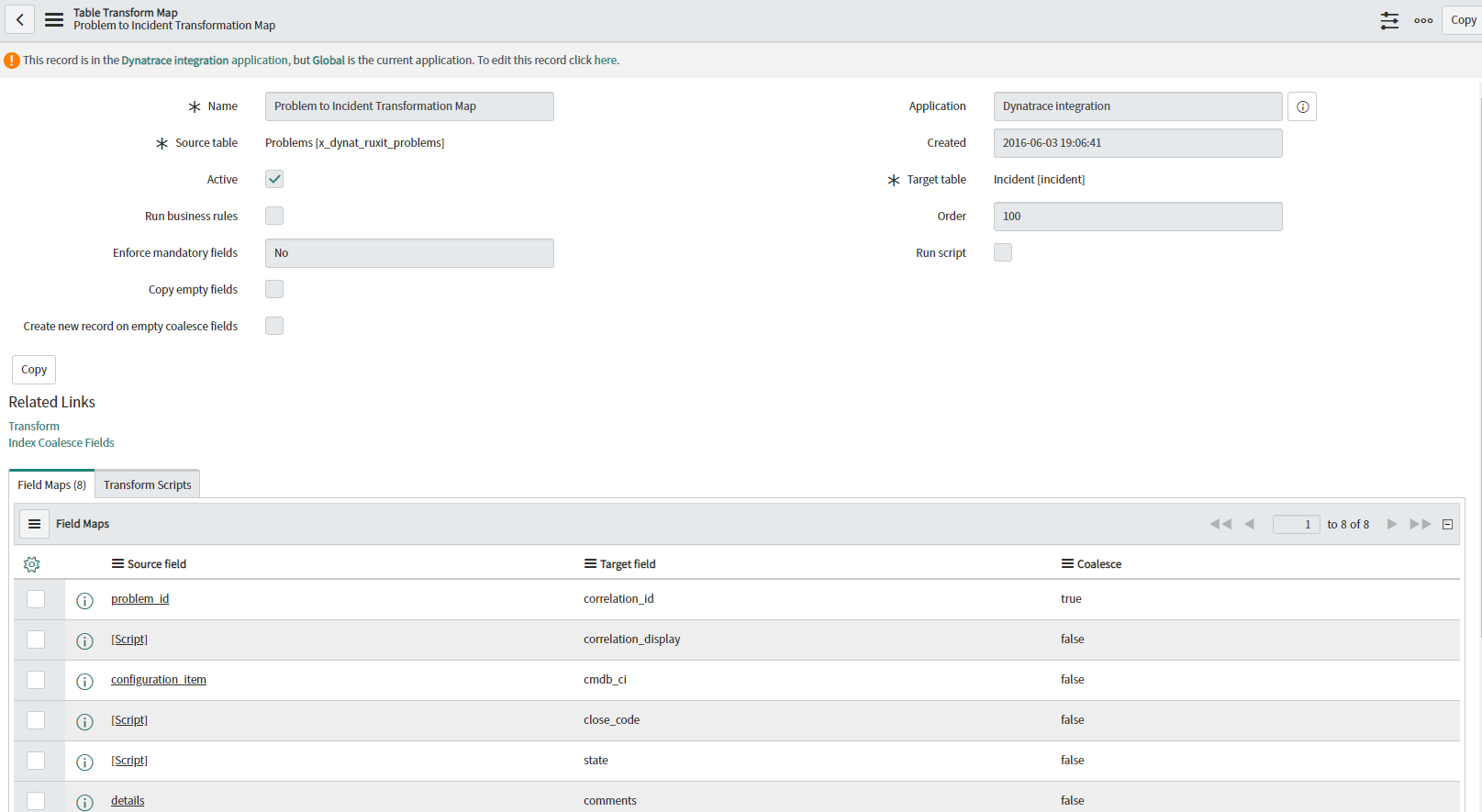Enable the Run business rules checkbox
The height and width of the screenshot is (812, 1482).
274,216
